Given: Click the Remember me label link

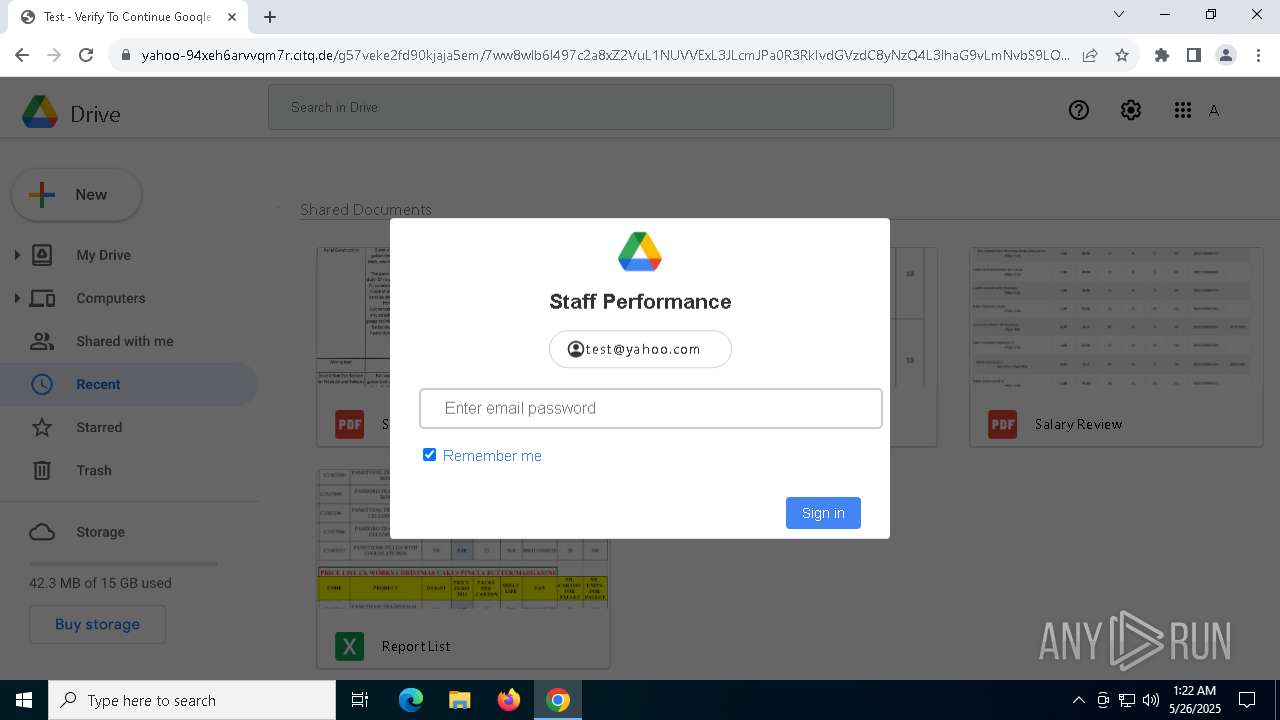Looking at the screenshot, I should point(492,455).
